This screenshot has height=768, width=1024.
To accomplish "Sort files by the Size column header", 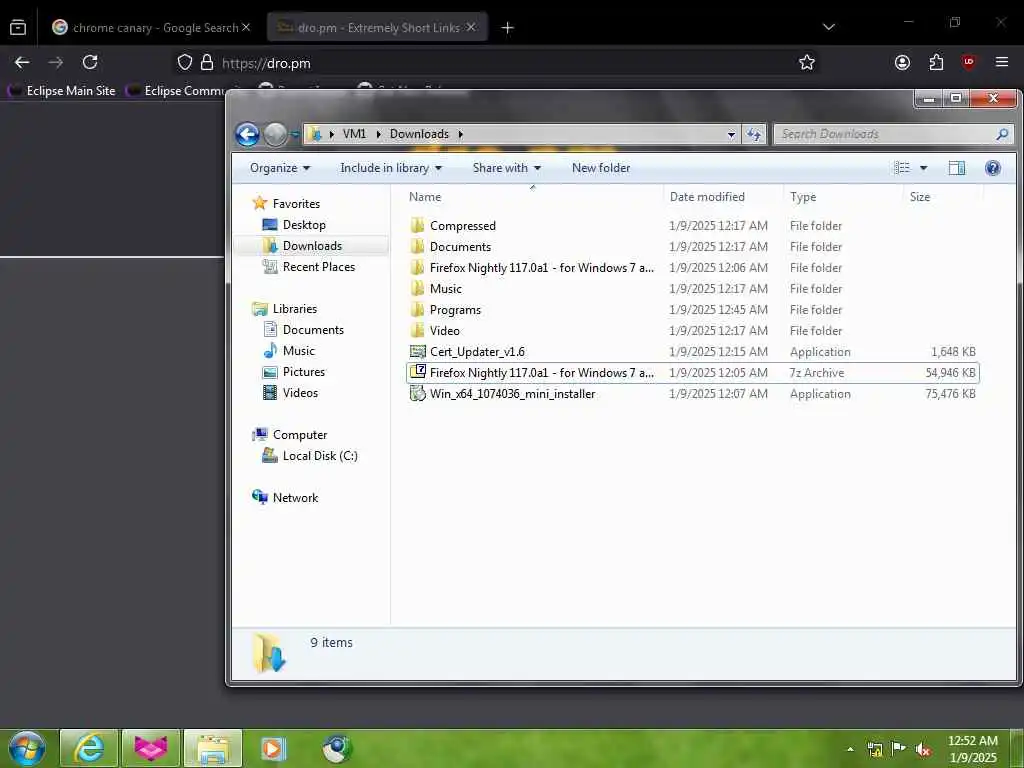I will click(920, 197).
